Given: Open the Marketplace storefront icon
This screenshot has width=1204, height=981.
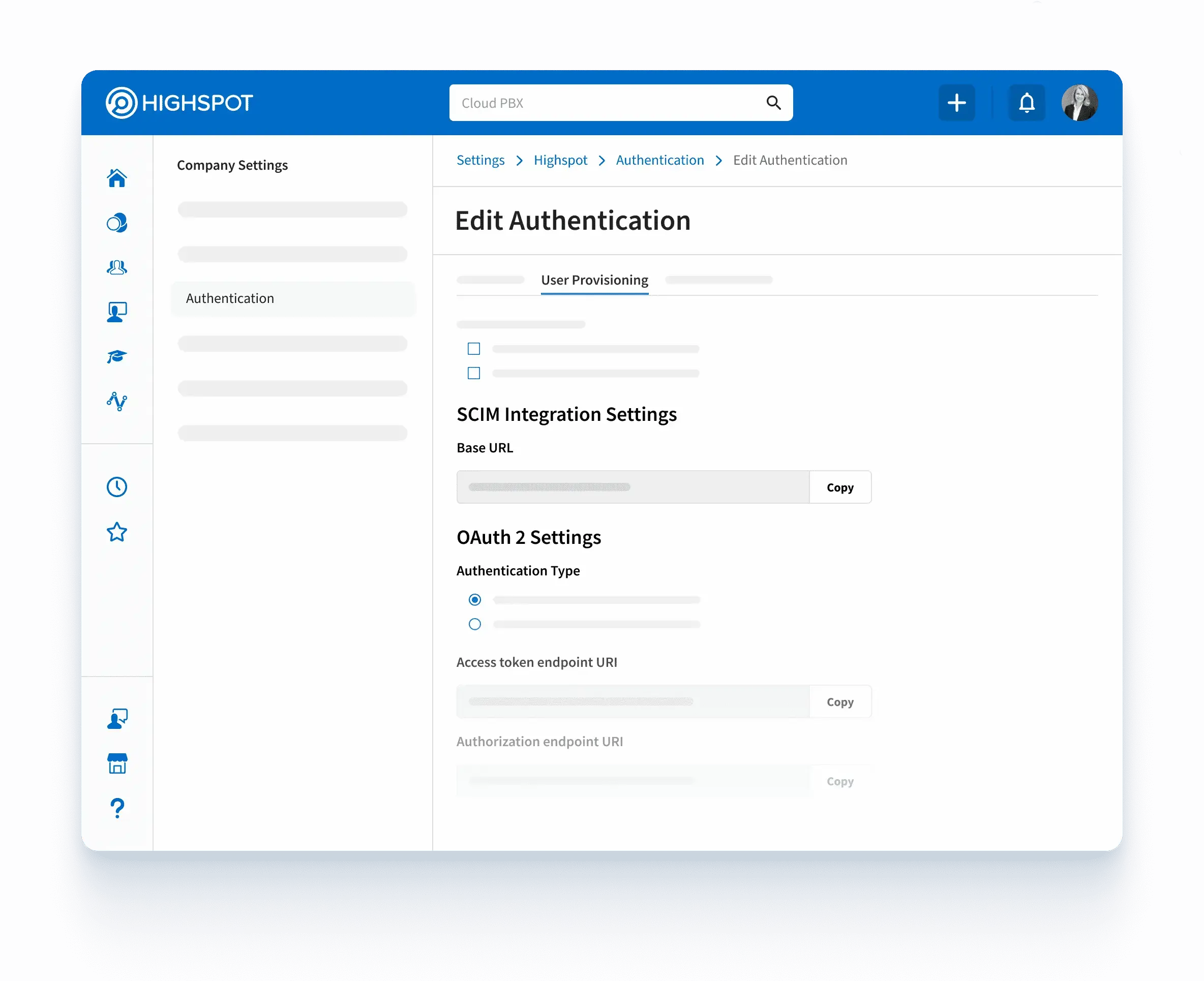Looking at the screenshot, I should tap(117, 763).
